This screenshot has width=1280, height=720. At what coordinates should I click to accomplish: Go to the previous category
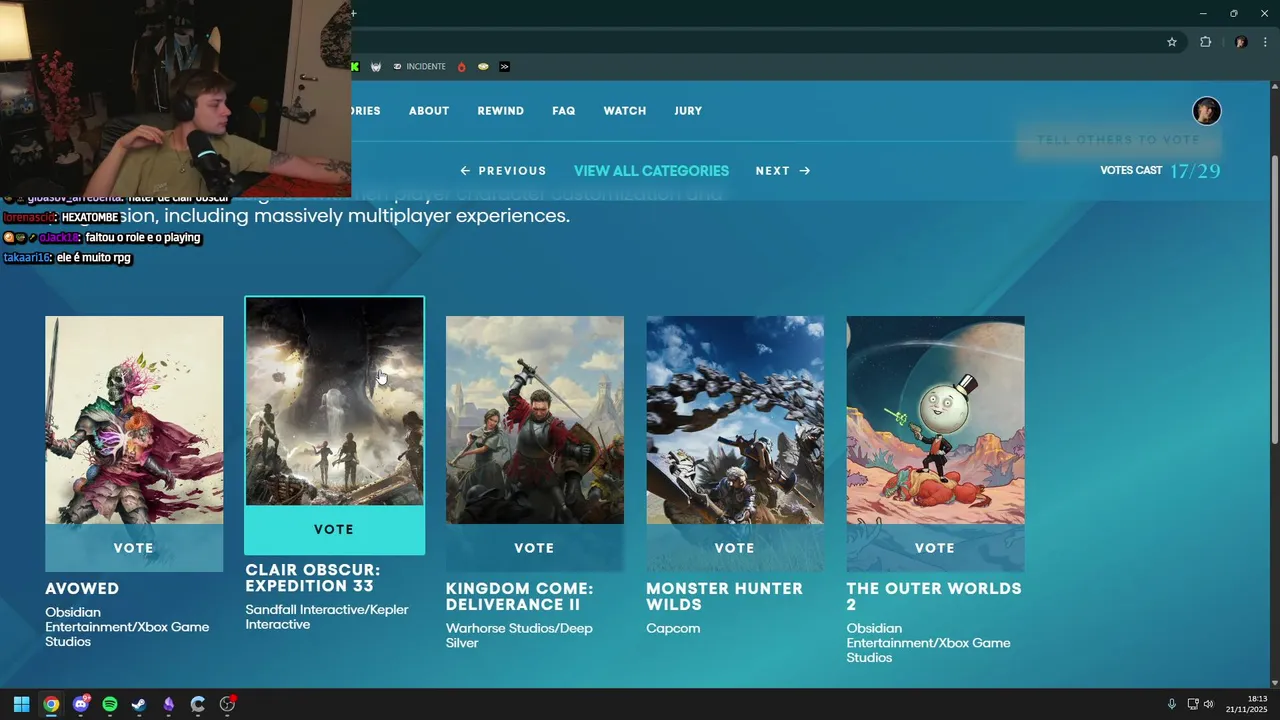[x=503, y=171]
